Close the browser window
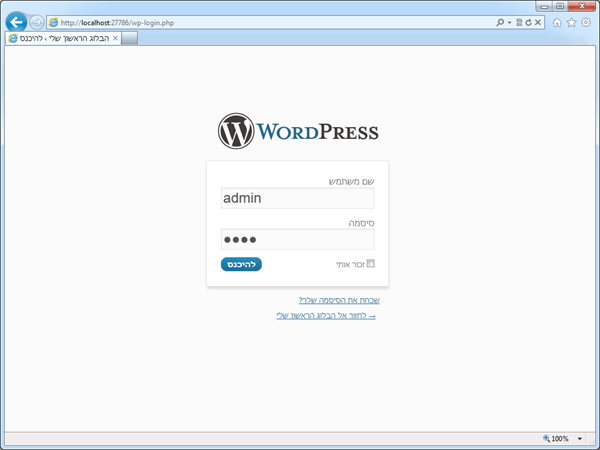This screenshot has height=450, width=600. click(582, 7)
